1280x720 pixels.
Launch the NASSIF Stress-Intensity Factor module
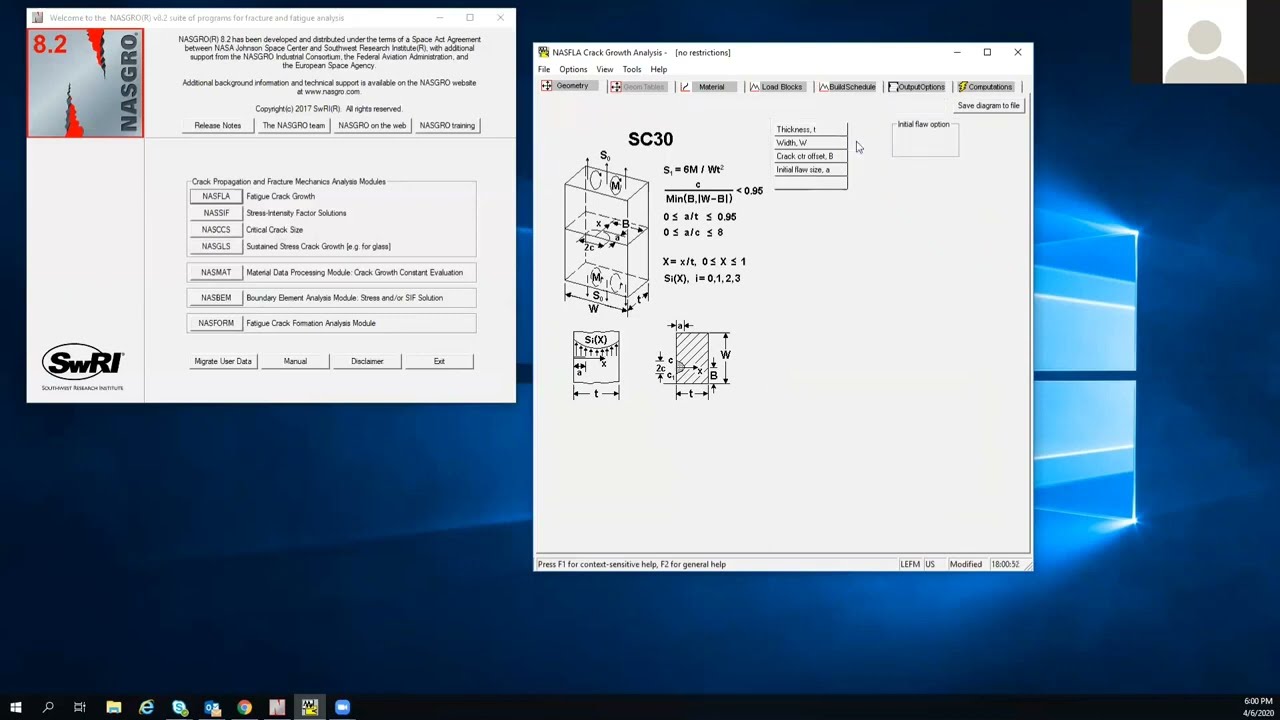(216, 213)
